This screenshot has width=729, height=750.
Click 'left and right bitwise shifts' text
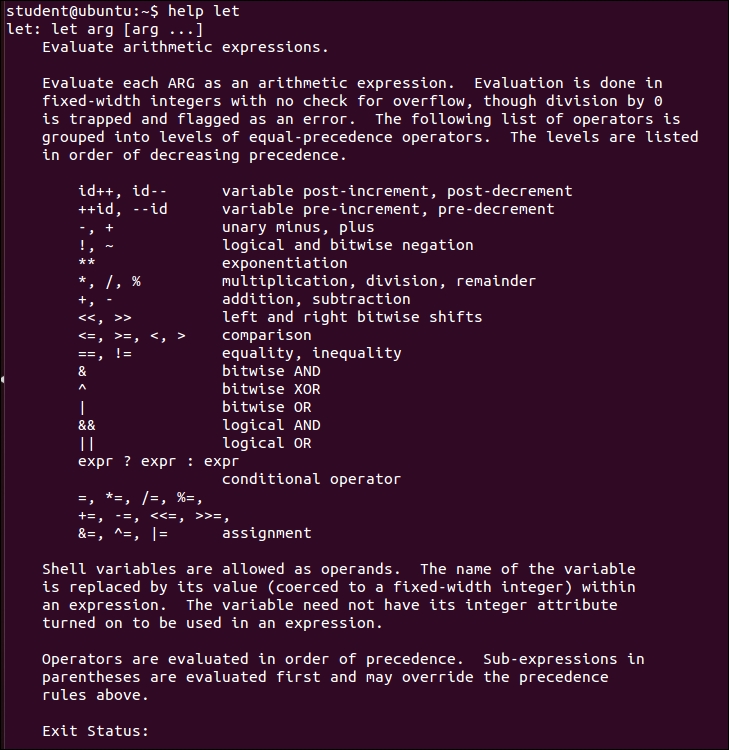352,317
